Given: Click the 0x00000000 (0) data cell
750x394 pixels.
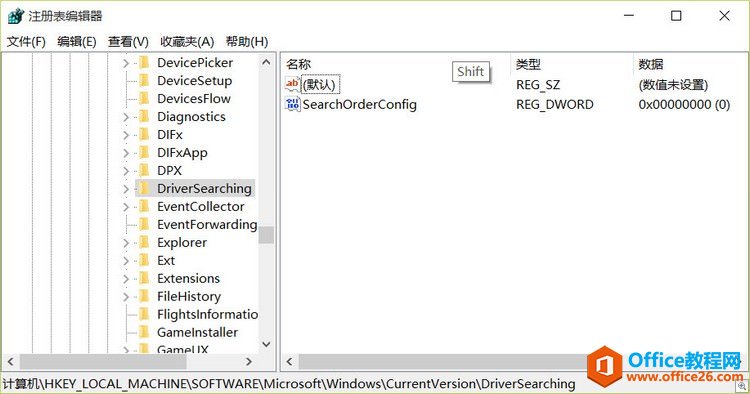Looking at the screenshot, I should [684, 104].
